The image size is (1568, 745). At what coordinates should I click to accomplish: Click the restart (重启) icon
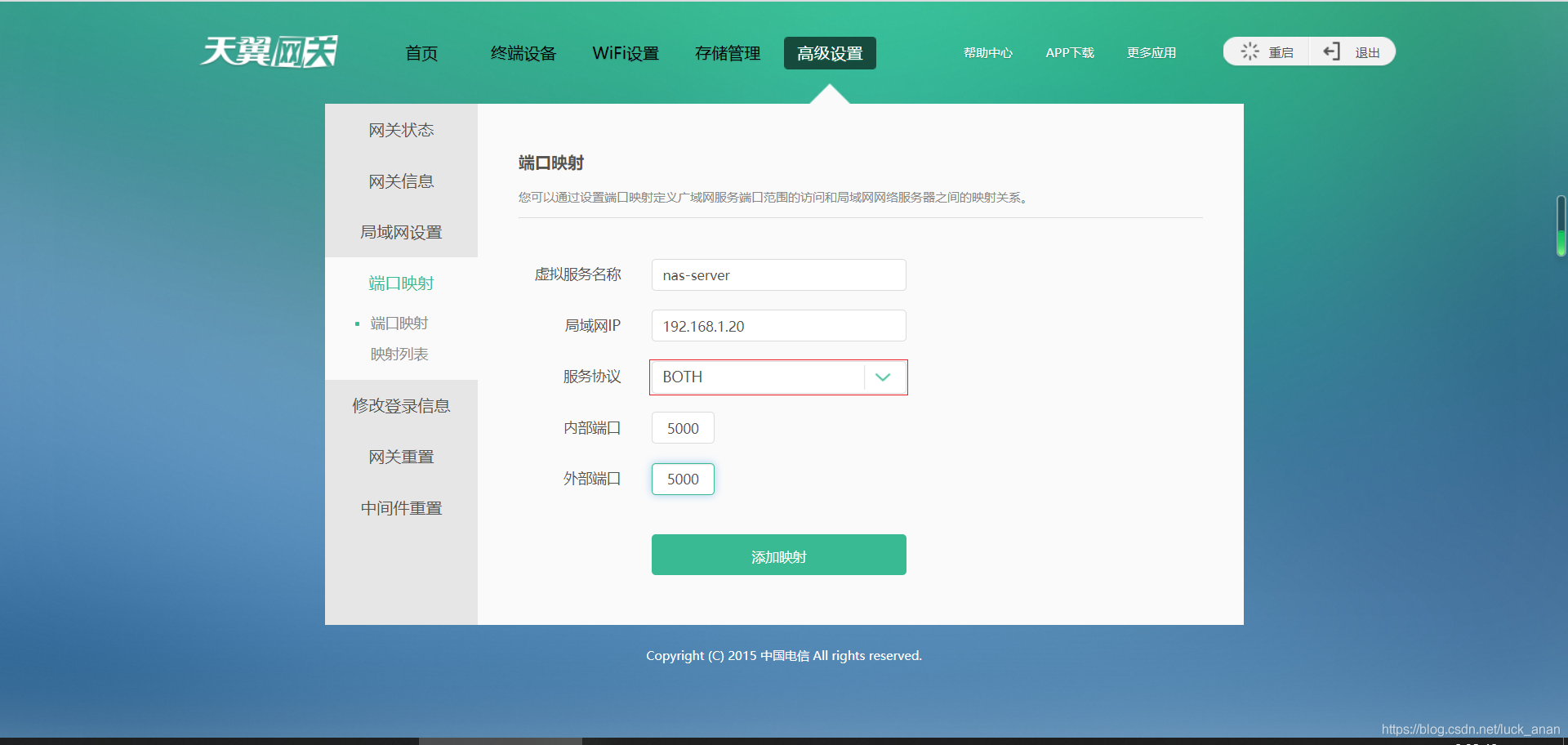click(1249, 51)
